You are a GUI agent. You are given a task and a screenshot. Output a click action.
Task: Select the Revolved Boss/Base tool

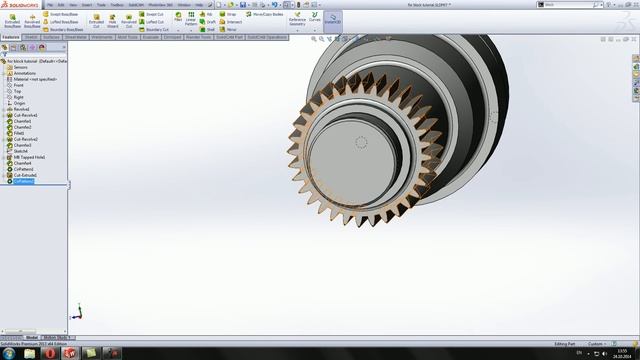coord(32,21)
